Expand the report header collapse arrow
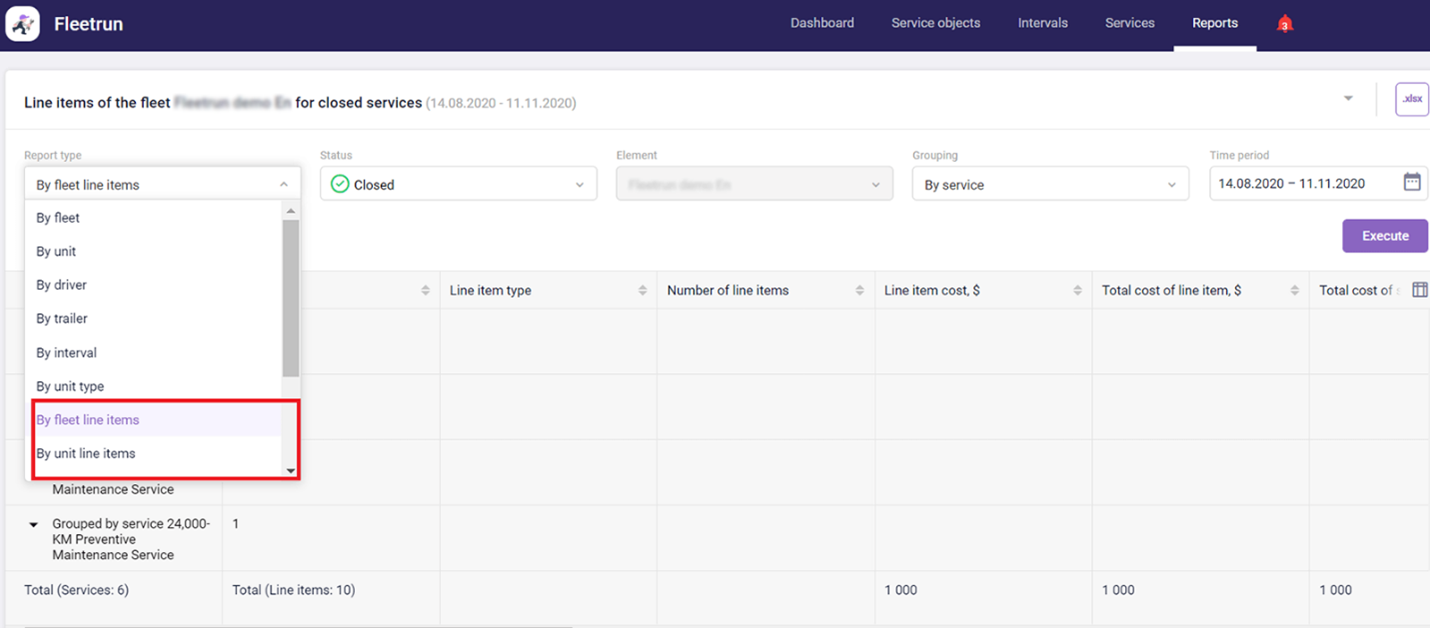The height and width of the screenshot is (628, 1430). click(1348, 99)
